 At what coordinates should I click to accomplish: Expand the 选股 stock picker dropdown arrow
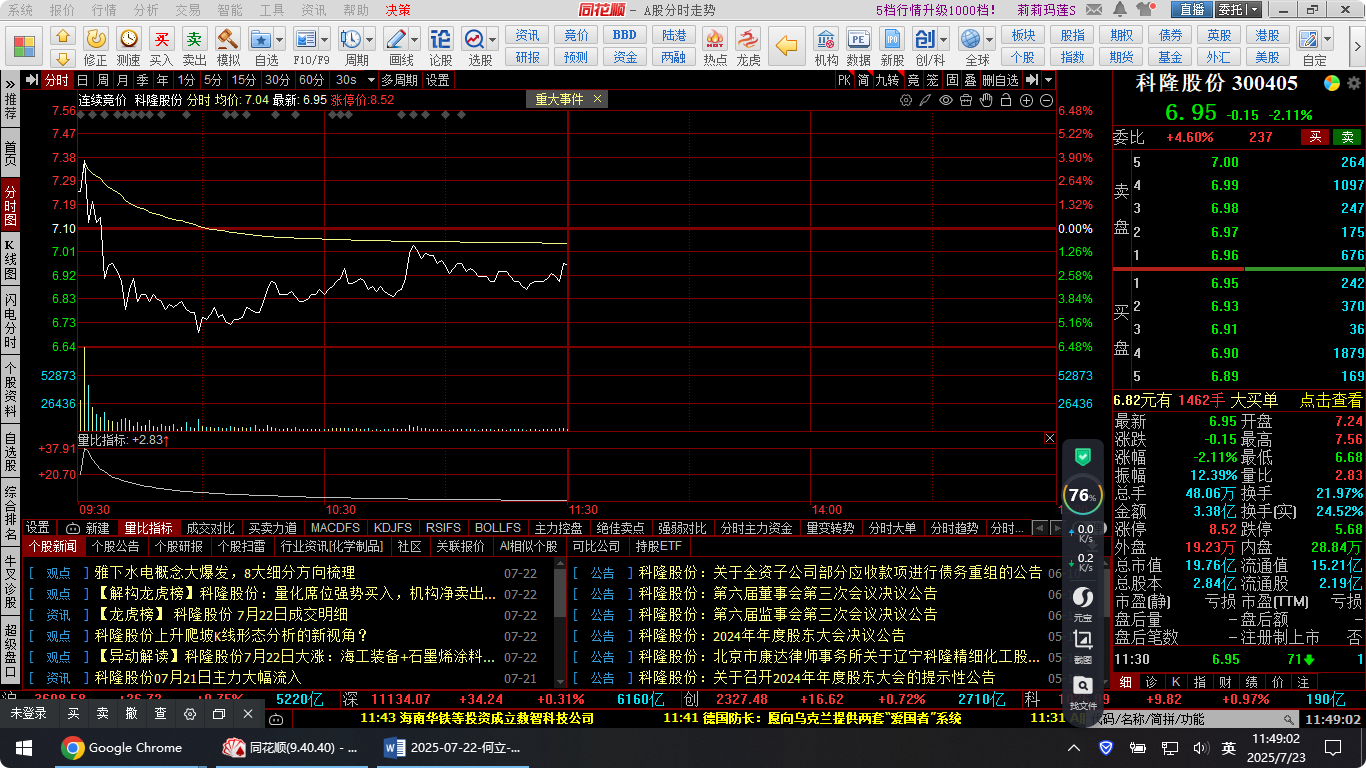(x=493, y=39)
